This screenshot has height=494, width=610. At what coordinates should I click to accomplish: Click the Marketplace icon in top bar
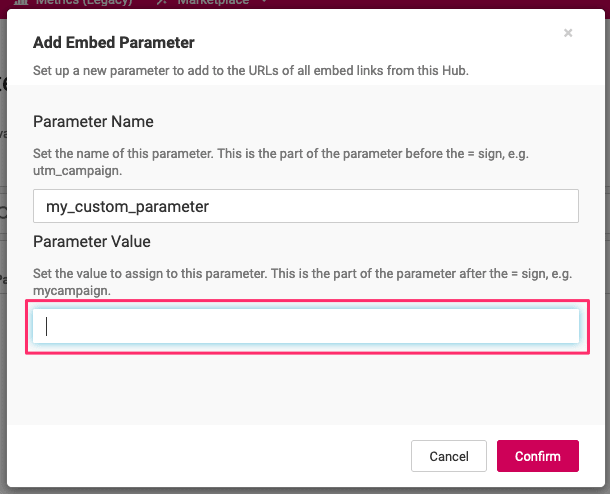162,2
